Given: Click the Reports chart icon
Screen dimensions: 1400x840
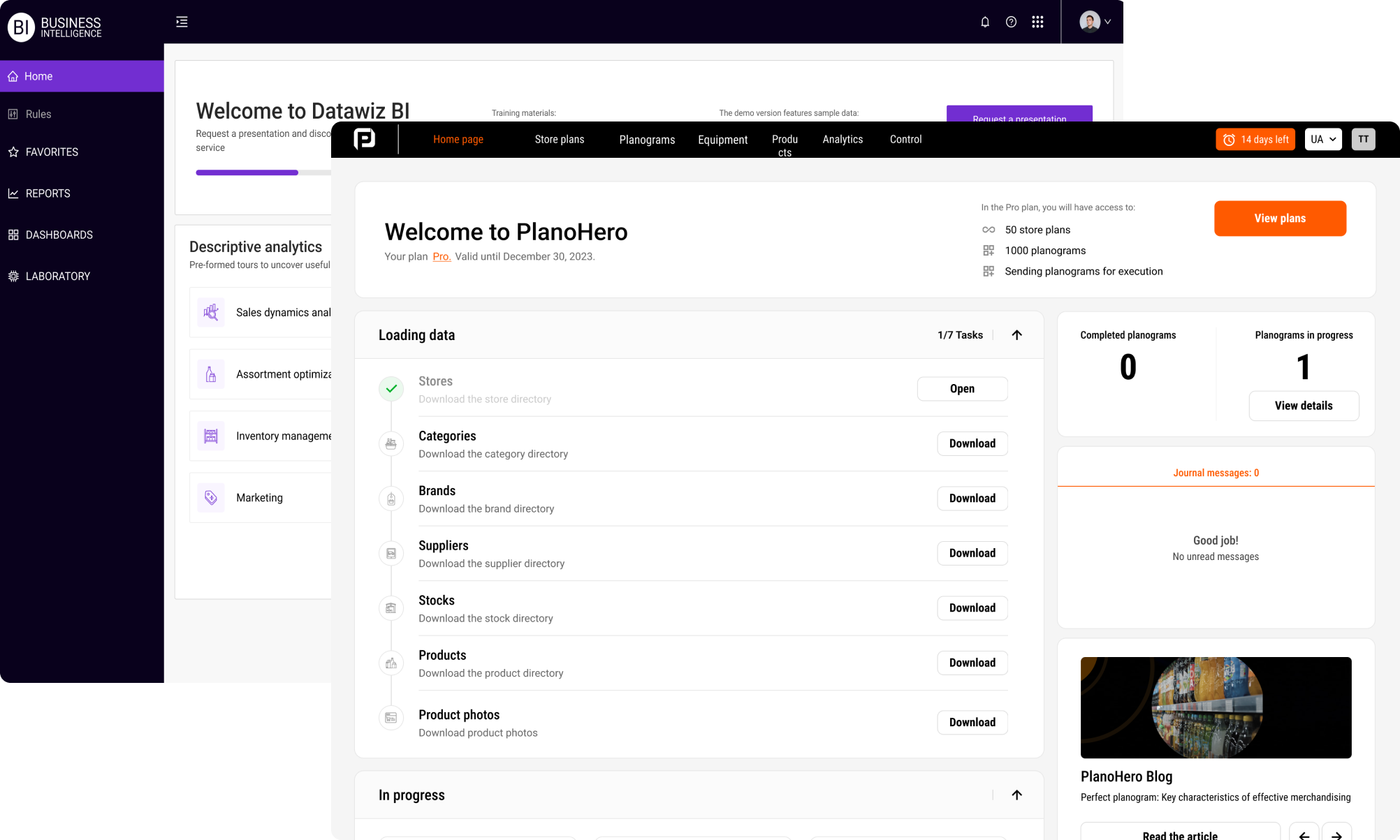Looking at the screenshot, I should click(x=13, y=193).
